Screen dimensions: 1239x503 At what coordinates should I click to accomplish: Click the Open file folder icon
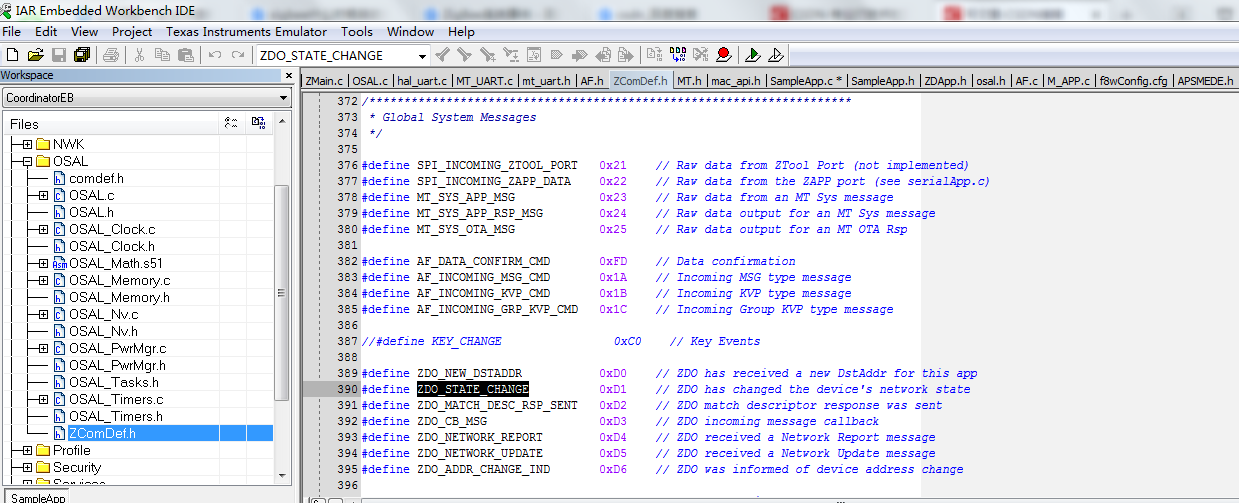tap(36, 55)
